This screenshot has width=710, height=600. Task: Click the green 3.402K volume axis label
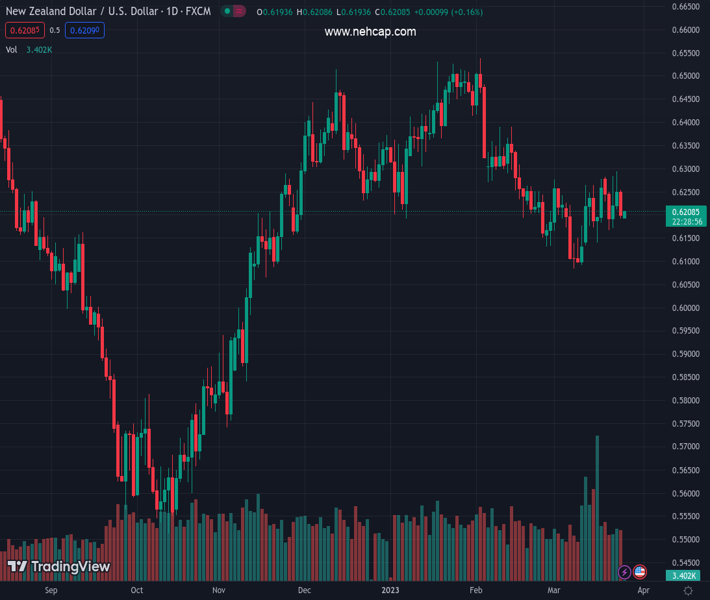pyautogui.click(x=685, y=576)
